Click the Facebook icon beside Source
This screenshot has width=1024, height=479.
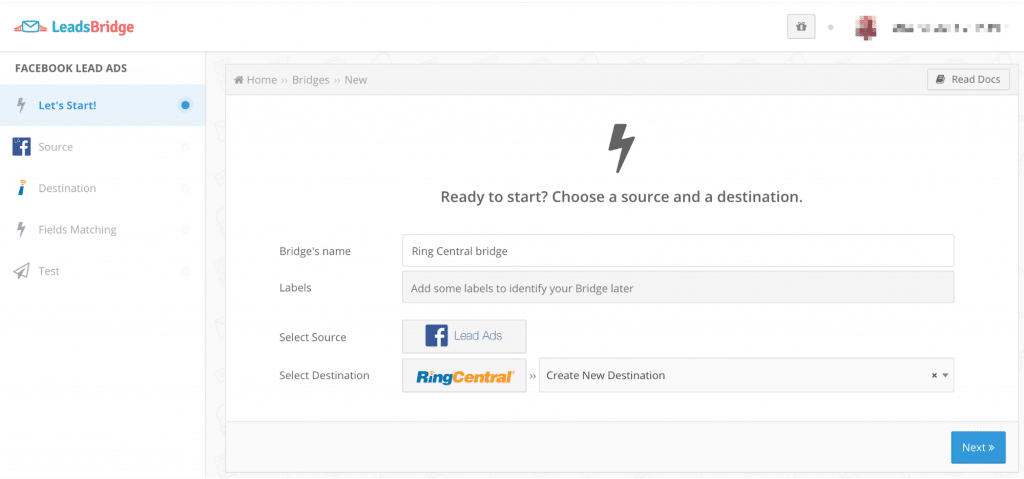21,147
